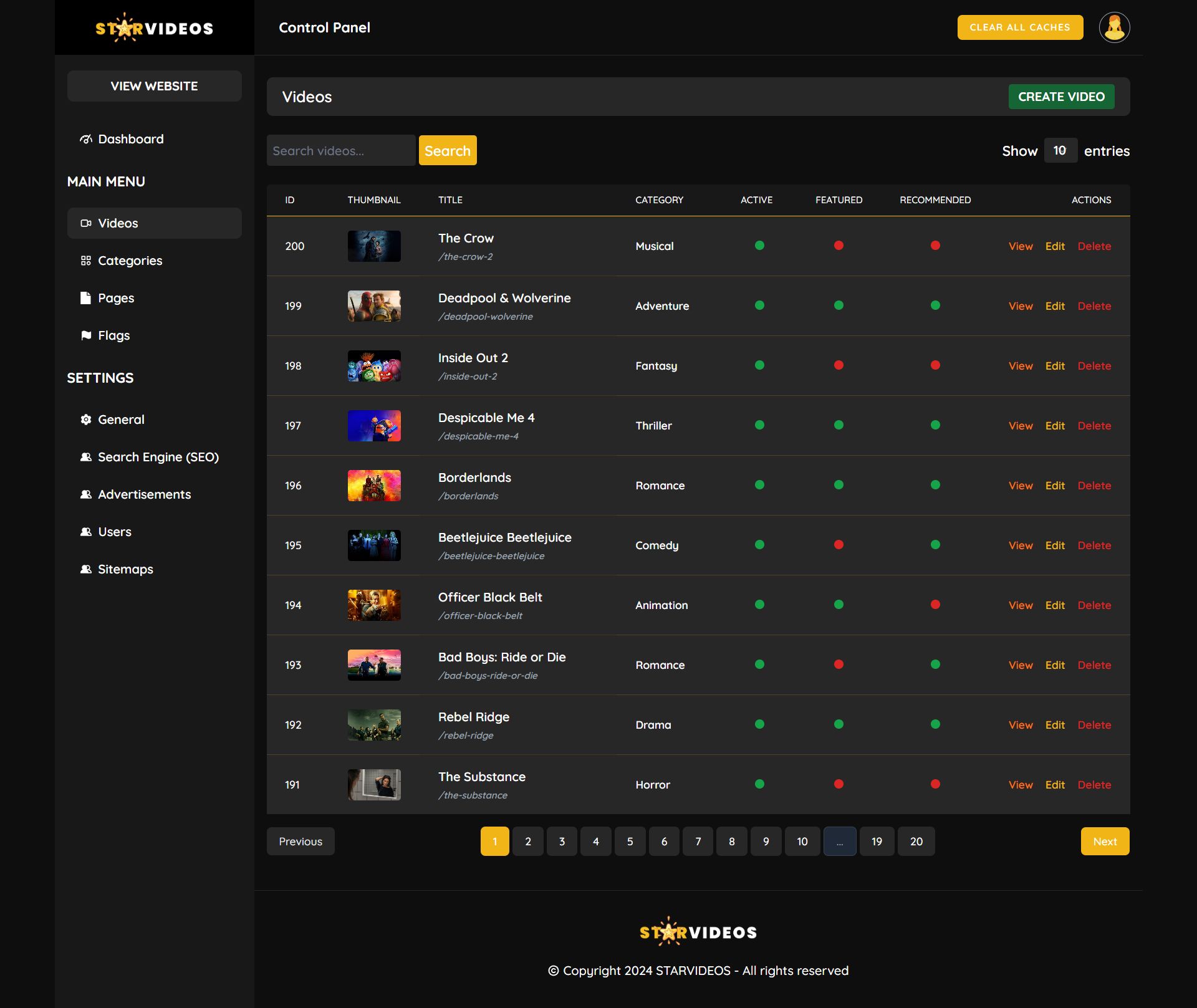
Task: Open The Crow thumbnail image
Action: click(x=374, y=246)
